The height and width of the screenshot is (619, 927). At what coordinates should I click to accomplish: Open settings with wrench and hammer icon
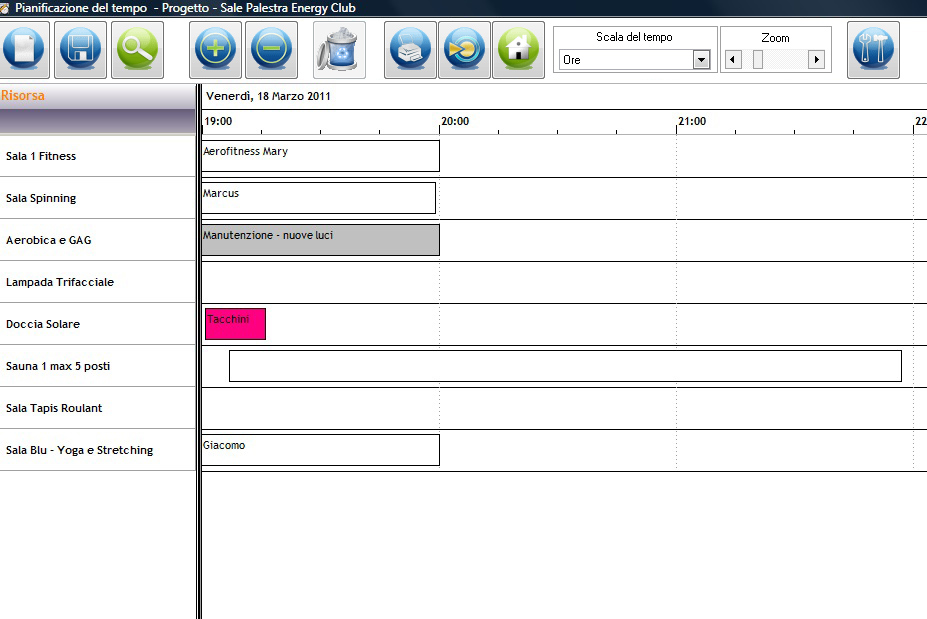(x=873, y=50)
